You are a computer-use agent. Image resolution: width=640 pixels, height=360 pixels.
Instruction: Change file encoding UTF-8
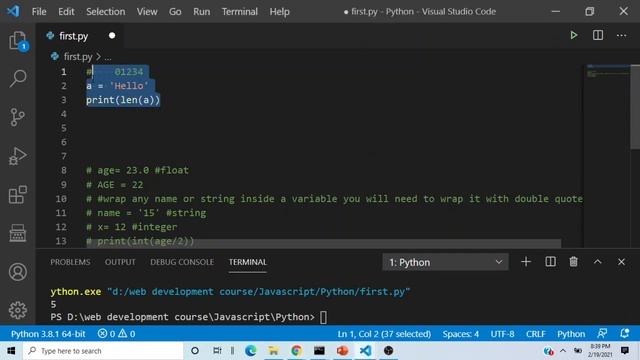point(502,334)
